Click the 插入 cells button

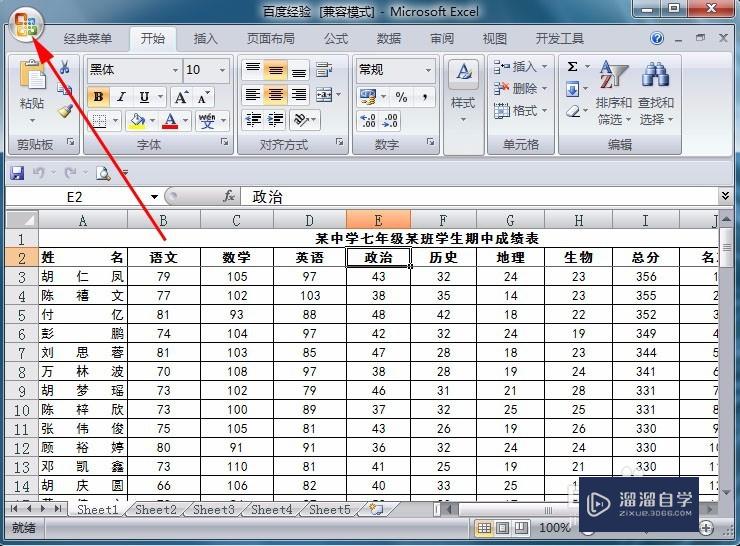coord(521,67)
